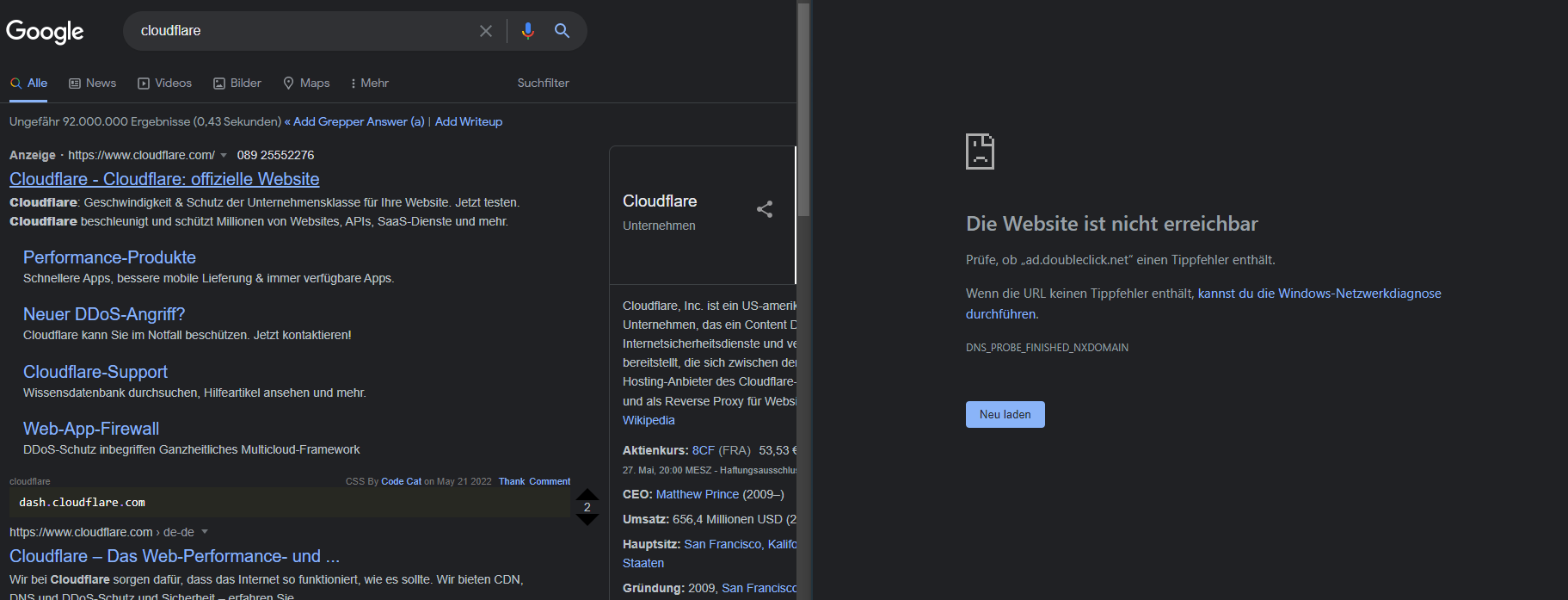Viewport: 1568px width, 600px height.
Task: Click the cloudflare search input field
Action: coord(305,31)
